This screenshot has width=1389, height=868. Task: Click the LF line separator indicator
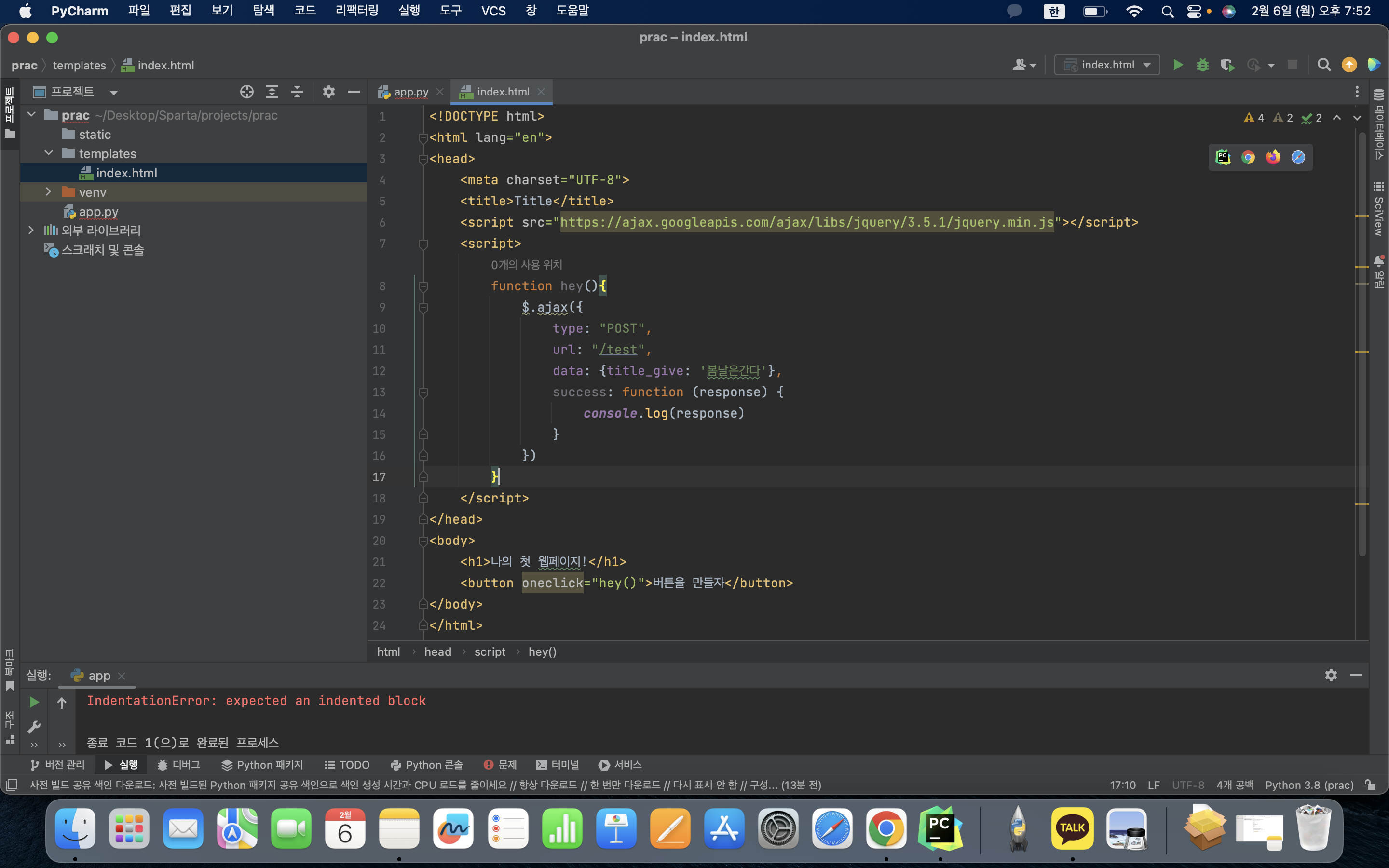point(1154,785)
